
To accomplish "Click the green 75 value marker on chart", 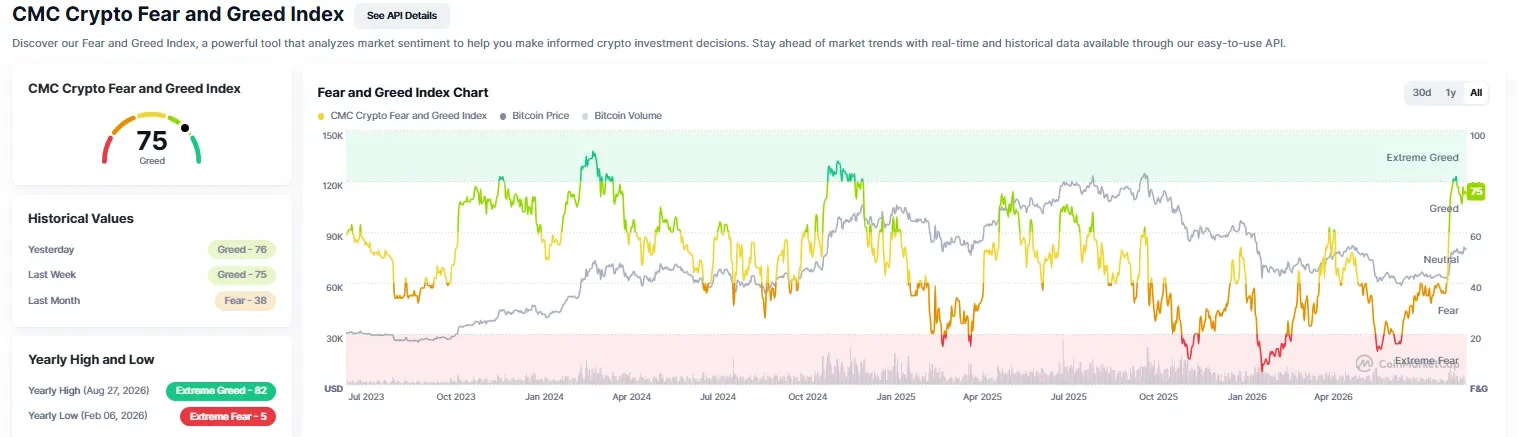I will (x=1476, y=192).
